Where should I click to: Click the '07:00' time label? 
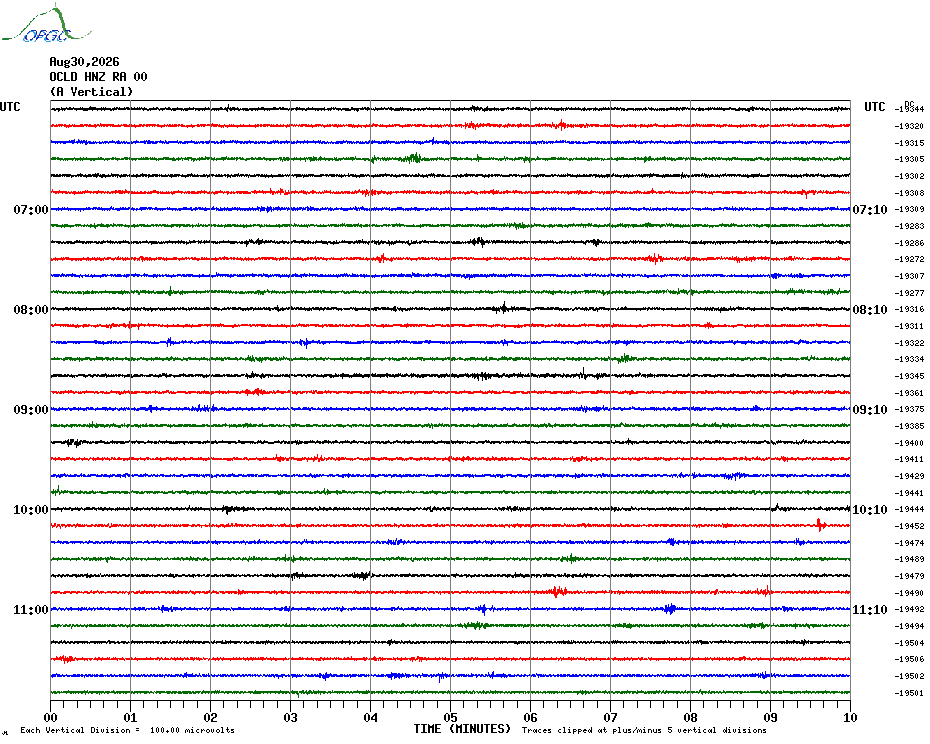point(31,209)
